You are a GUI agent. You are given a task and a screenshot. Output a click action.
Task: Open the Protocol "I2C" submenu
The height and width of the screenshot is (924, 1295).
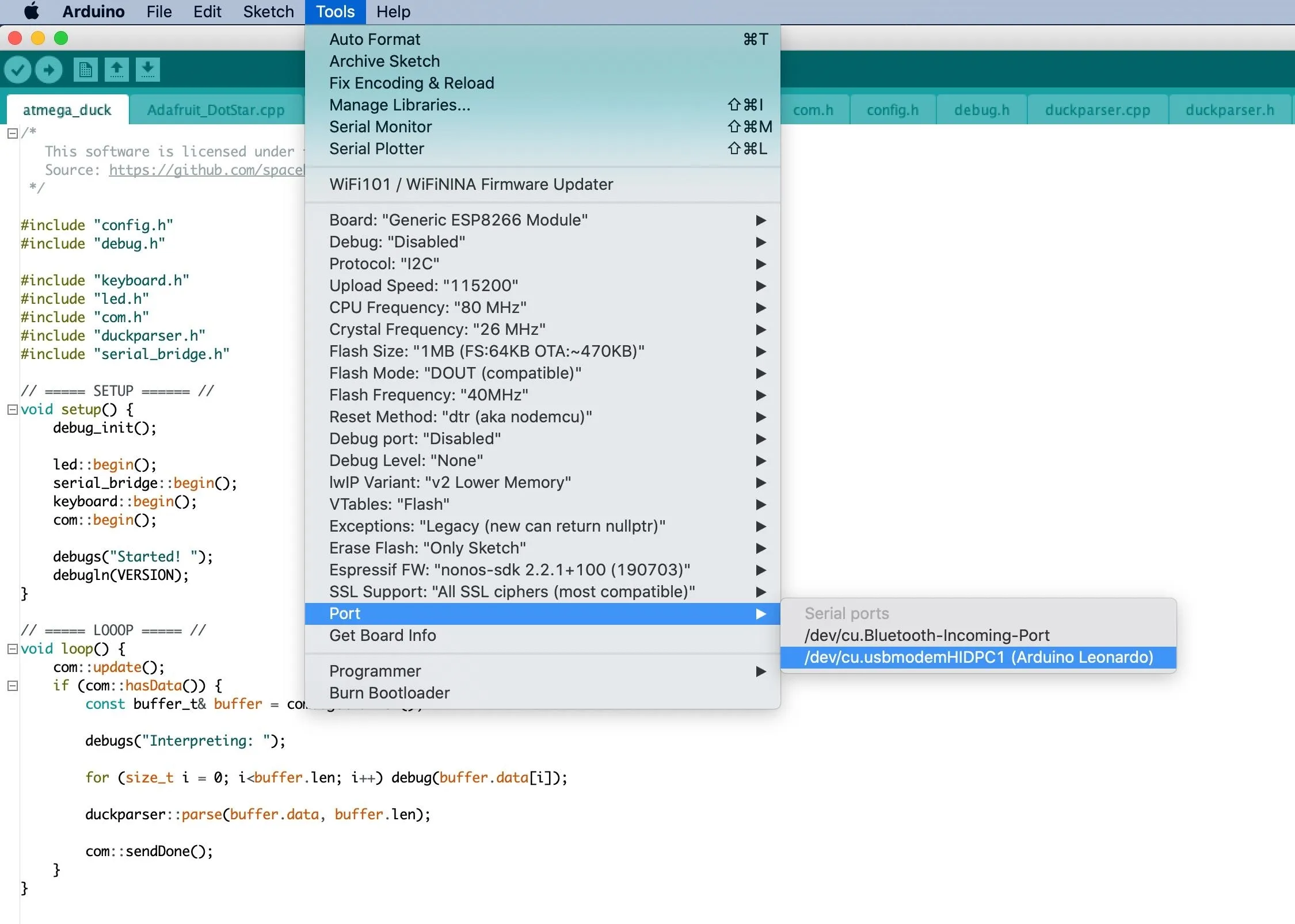[x=543, y=264]
